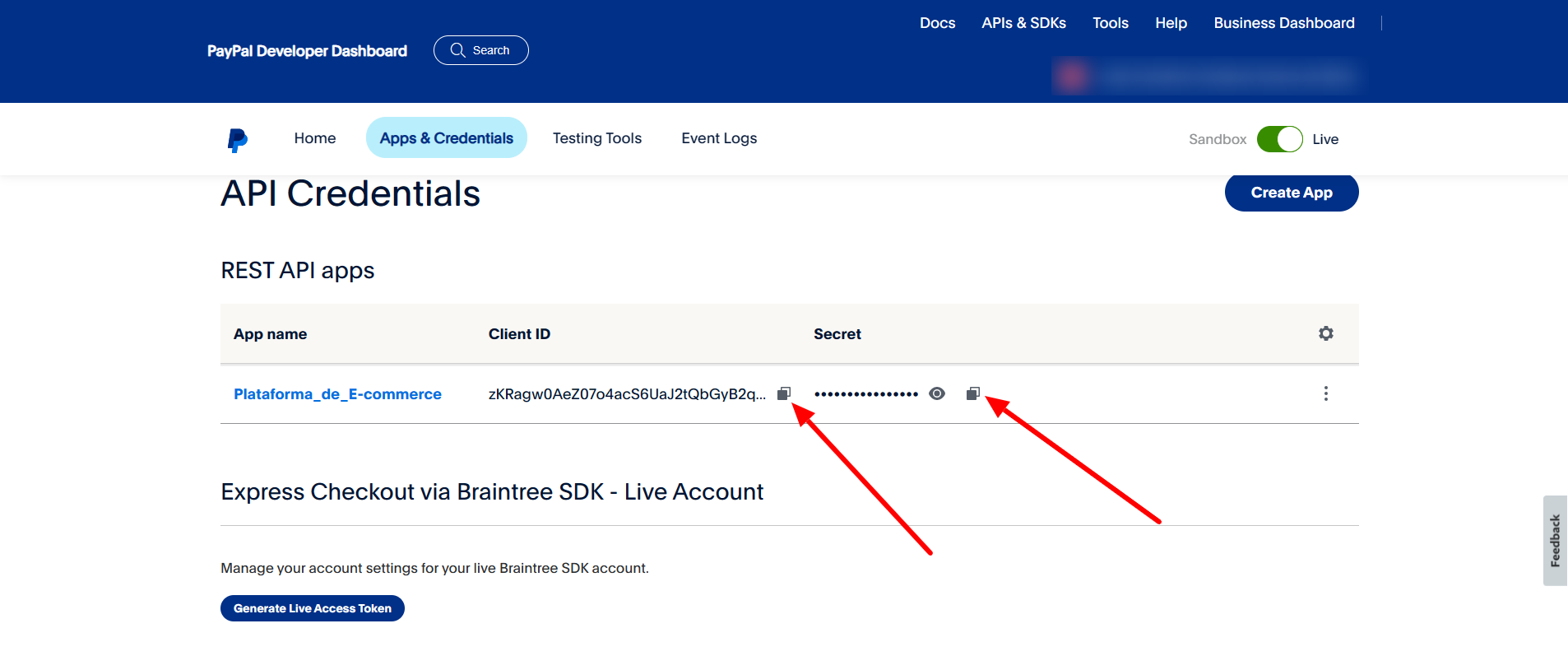Open the Feedback side tab
Image resolution: width=1568 pixels, height=670 pixels.
(x=1555, y=541)
